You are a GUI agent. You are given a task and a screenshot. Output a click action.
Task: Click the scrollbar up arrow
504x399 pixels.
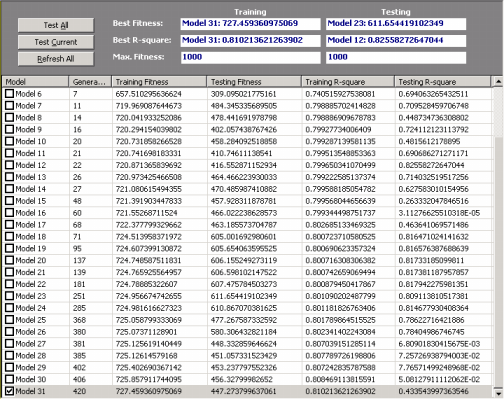click(x=498, y=82)
